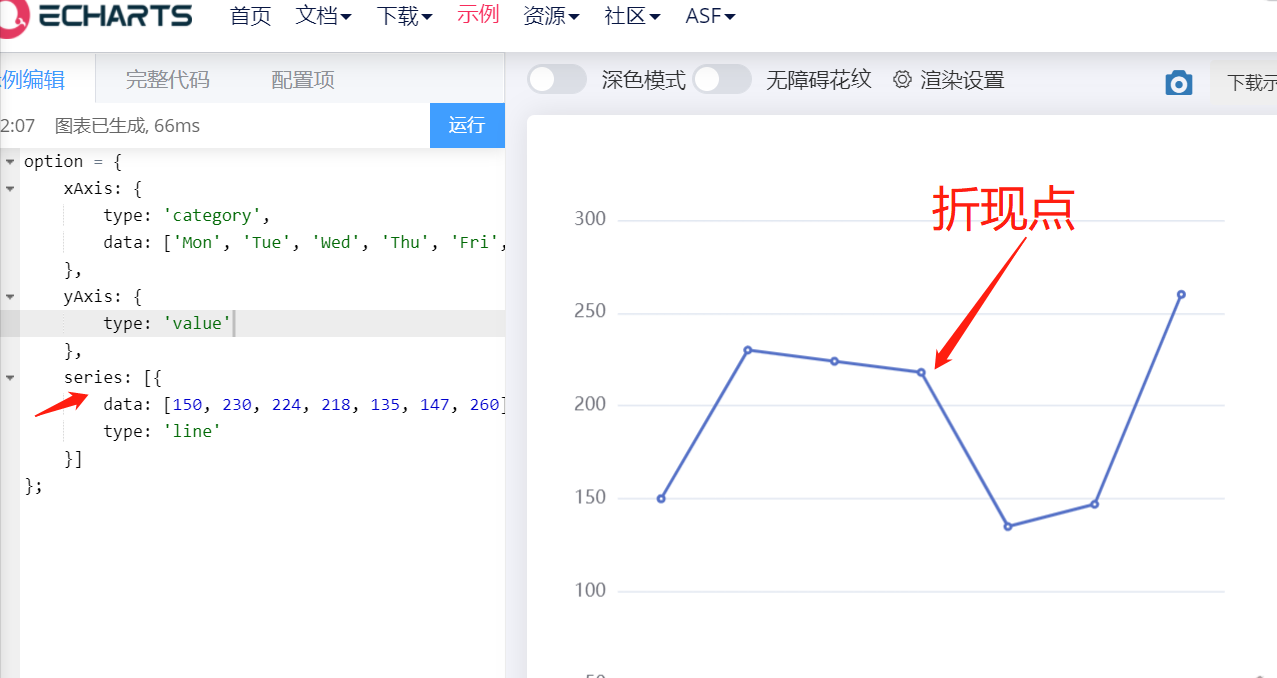Open the 下载 dropdown menu
This screenshot has height=678, width=1277.
click(x=404, y=15)
